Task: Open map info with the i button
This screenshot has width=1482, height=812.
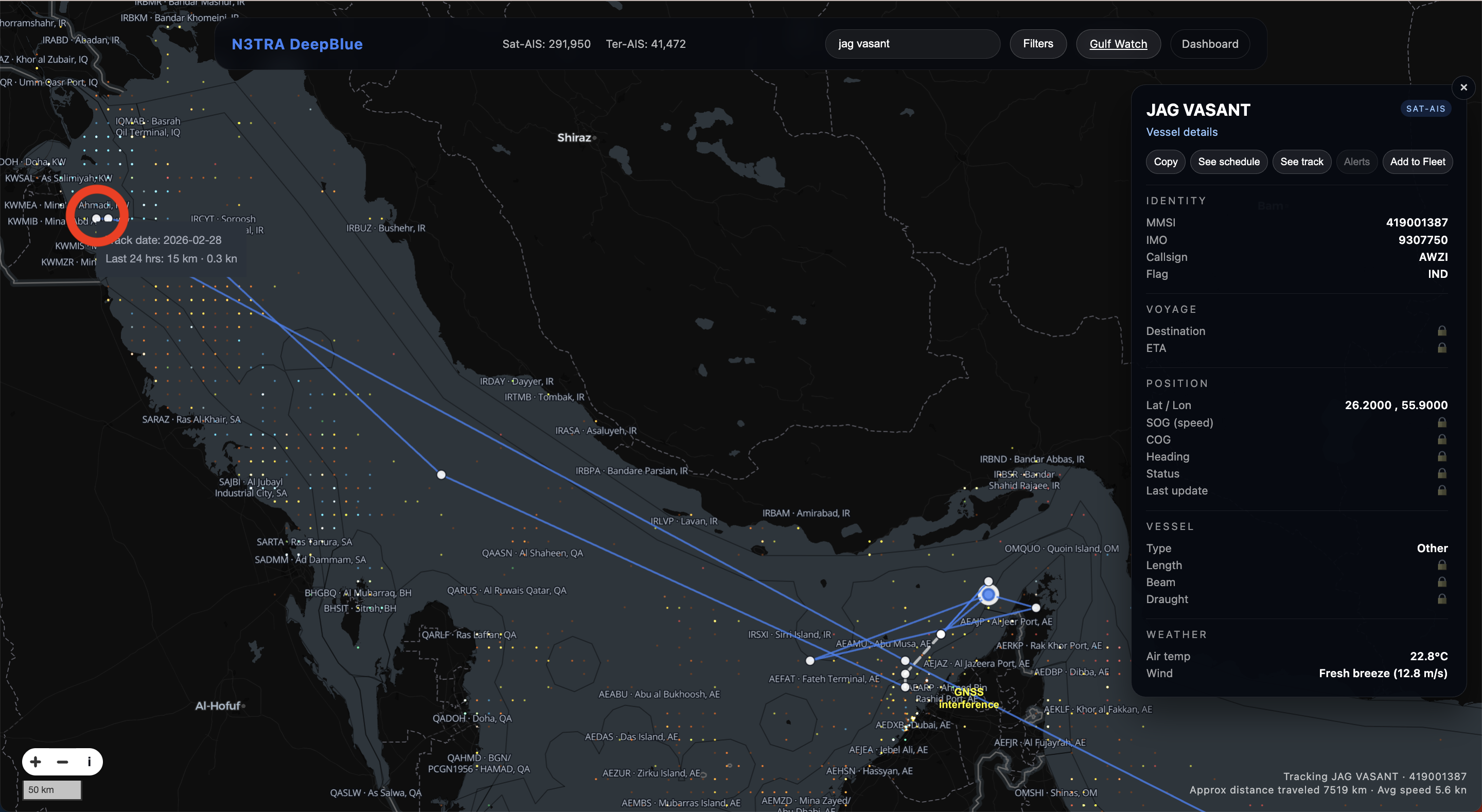Action: tap(89, 762)
